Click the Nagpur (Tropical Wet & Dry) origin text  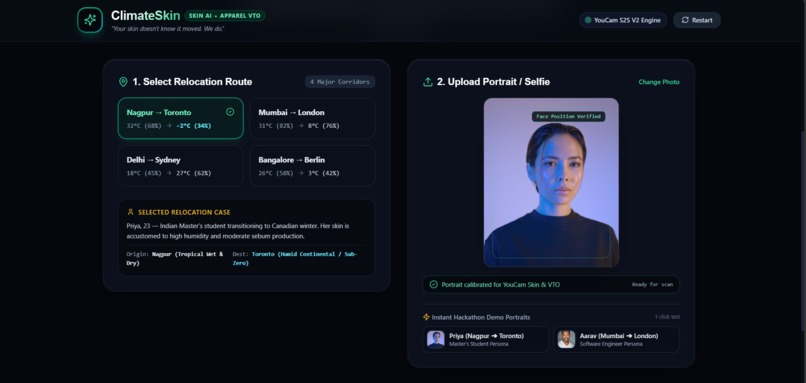pyautogui.click(x=175, y=258)
